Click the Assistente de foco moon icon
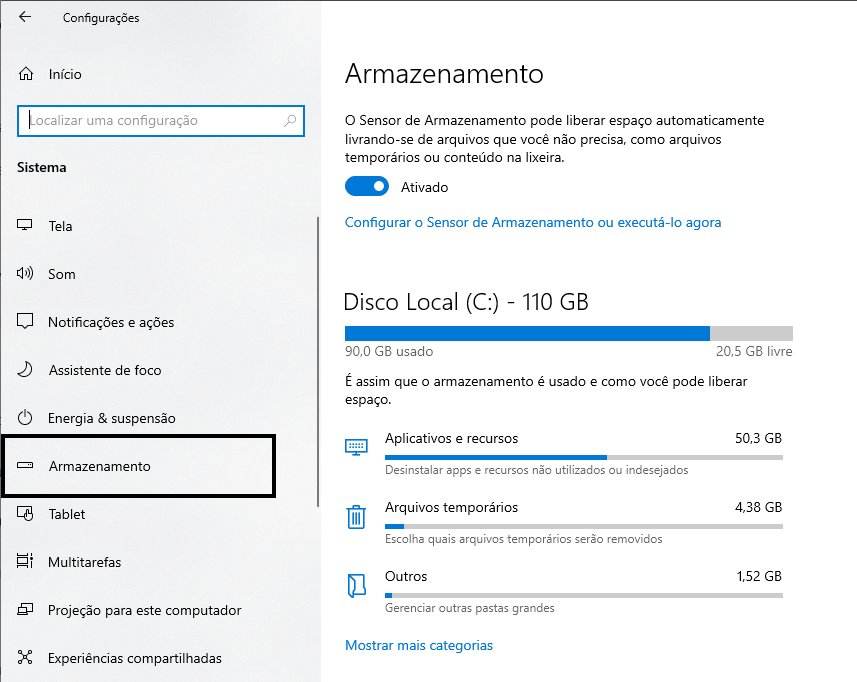Viewport: 857px width, 682px height. pyautogui.click(x=26, y=370)
